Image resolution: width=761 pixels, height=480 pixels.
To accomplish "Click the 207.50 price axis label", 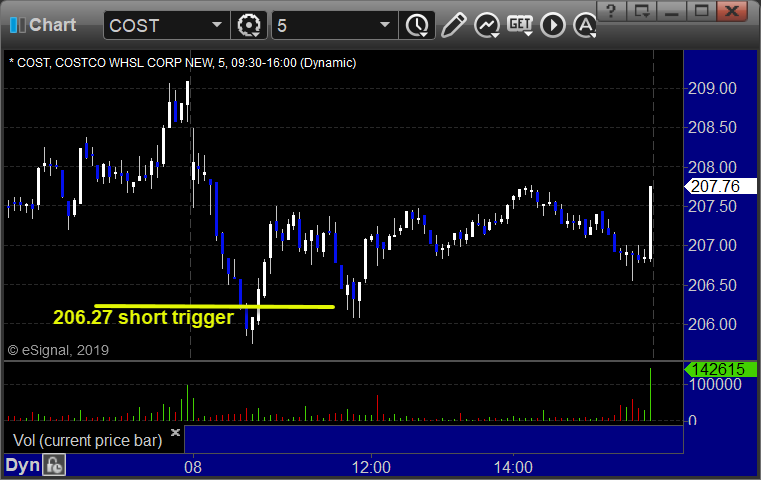I will [712, 206].
